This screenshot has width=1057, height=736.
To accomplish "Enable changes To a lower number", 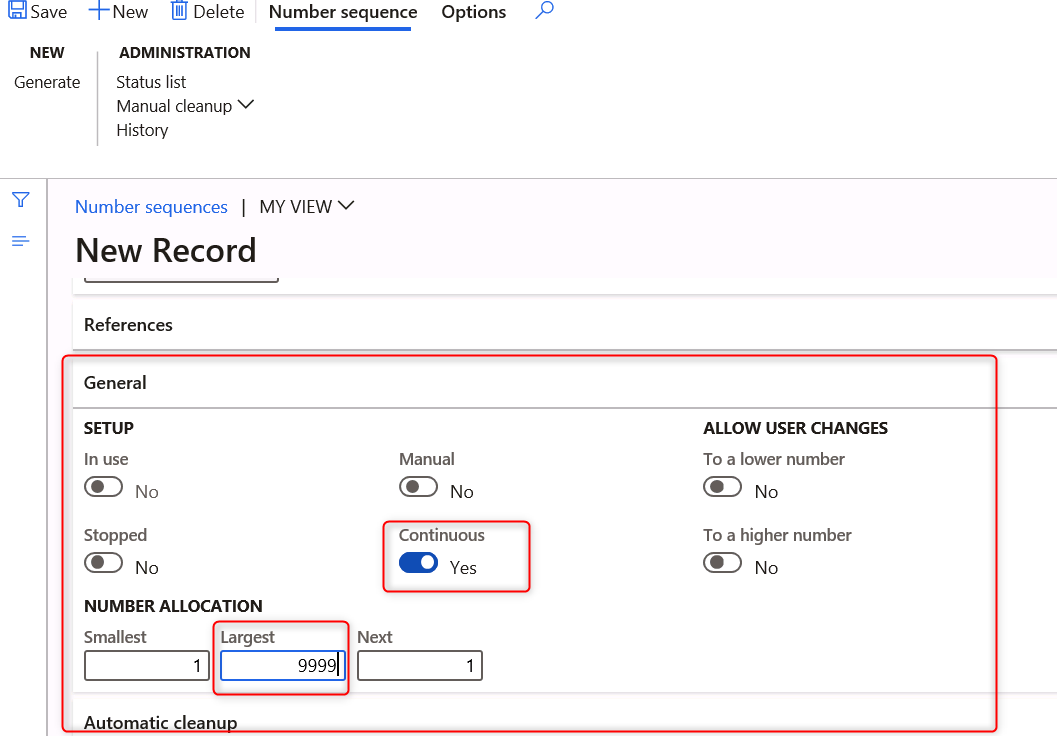I will click(722, 486).
